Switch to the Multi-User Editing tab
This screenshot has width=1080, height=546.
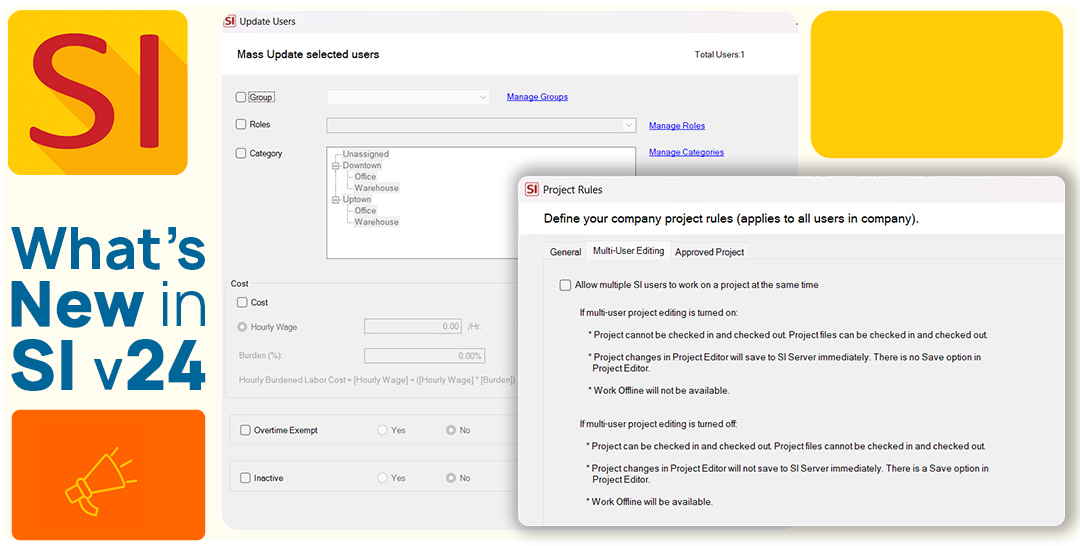click(x=628, y=251)
